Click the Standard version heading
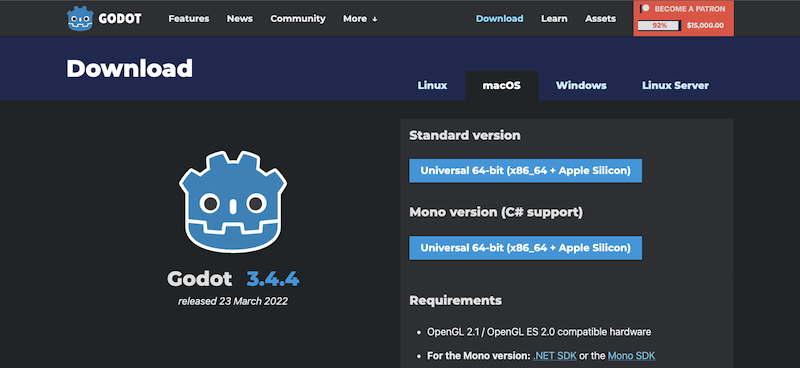 465,135
